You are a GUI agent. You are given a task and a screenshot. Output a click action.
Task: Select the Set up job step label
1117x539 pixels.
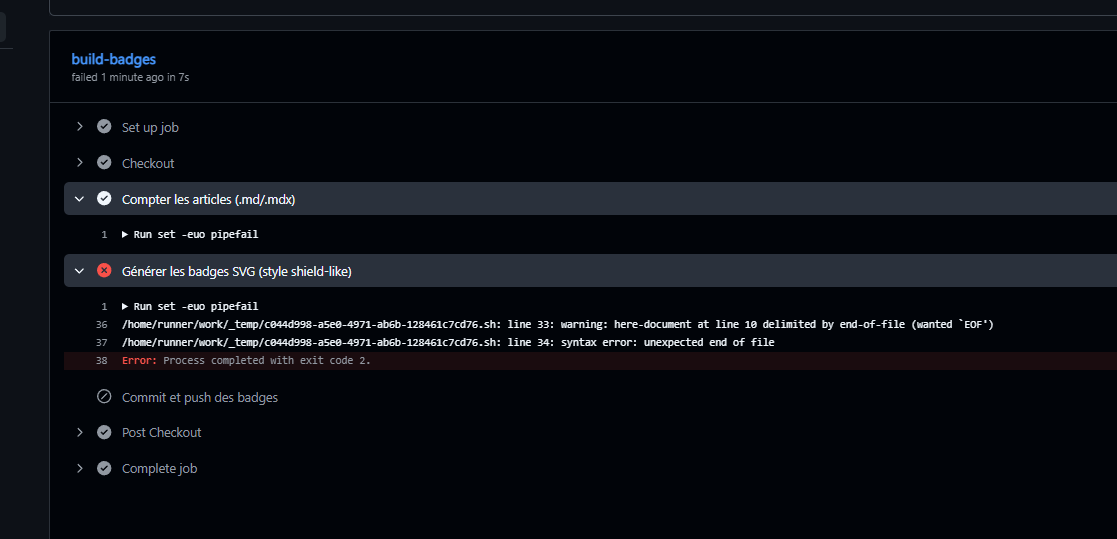(x=150, y=127)
